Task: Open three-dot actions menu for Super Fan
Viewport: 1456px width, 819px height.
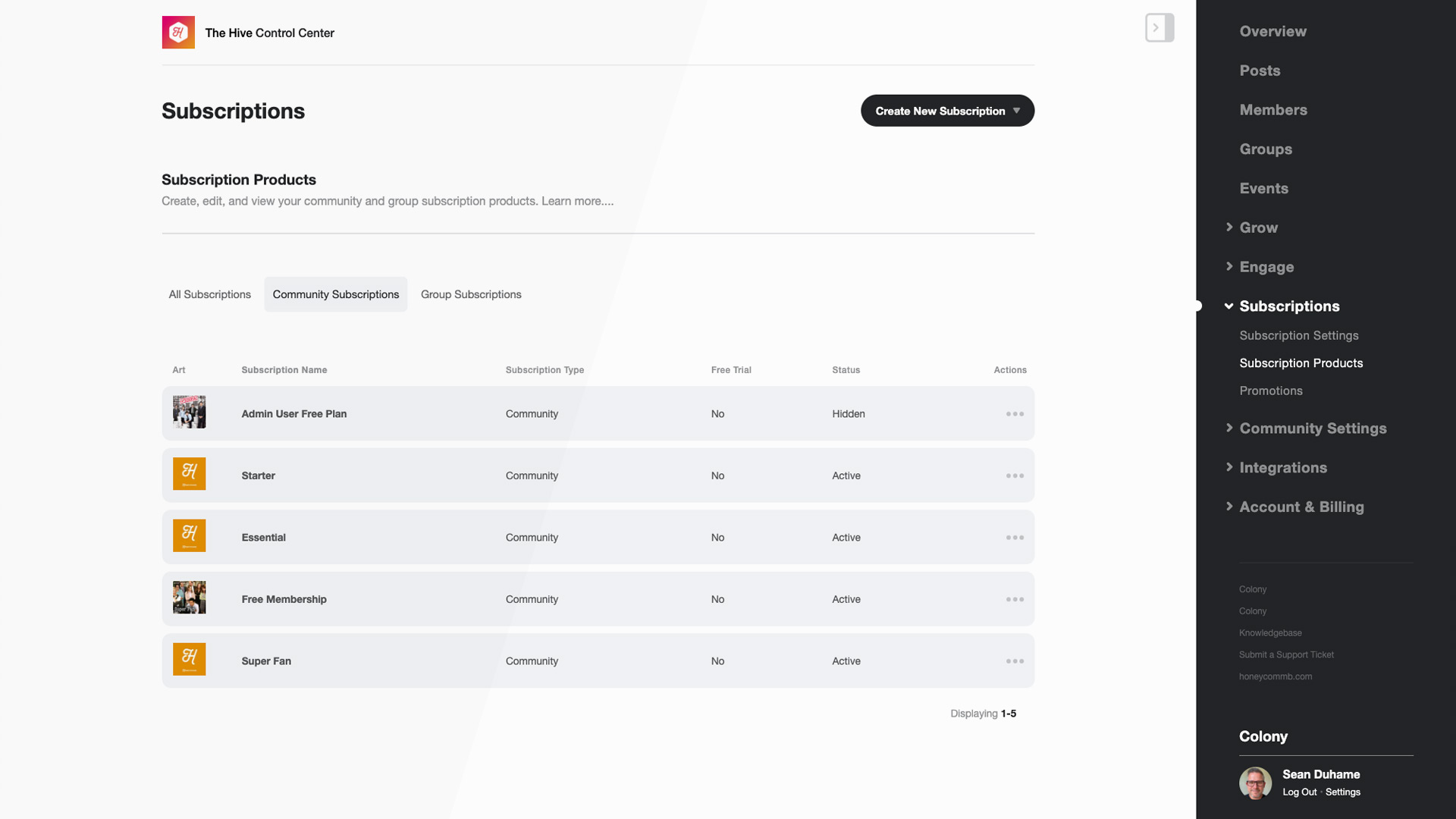Action: pos(1015,661)
